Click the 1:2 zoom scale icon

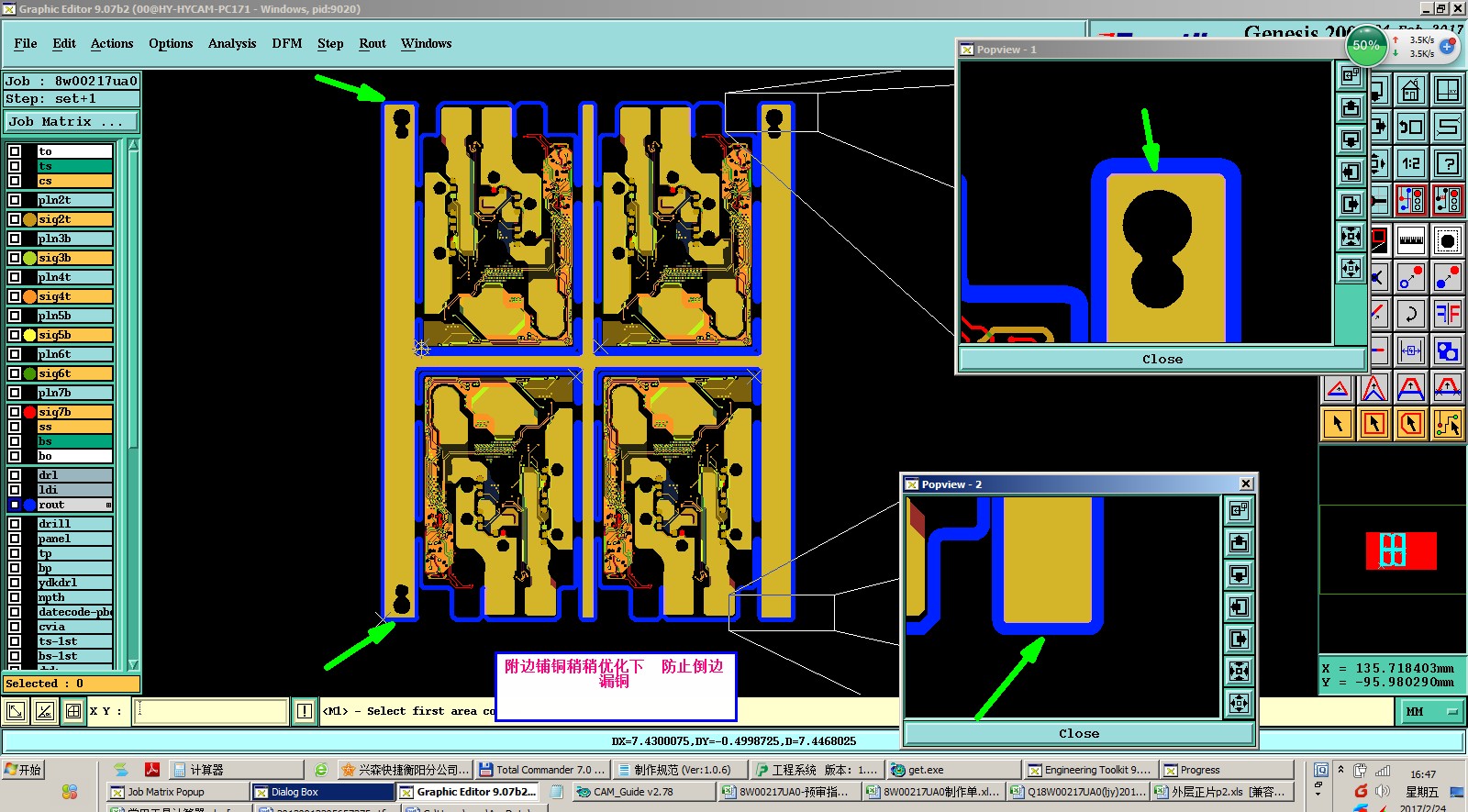[1410, 163]
